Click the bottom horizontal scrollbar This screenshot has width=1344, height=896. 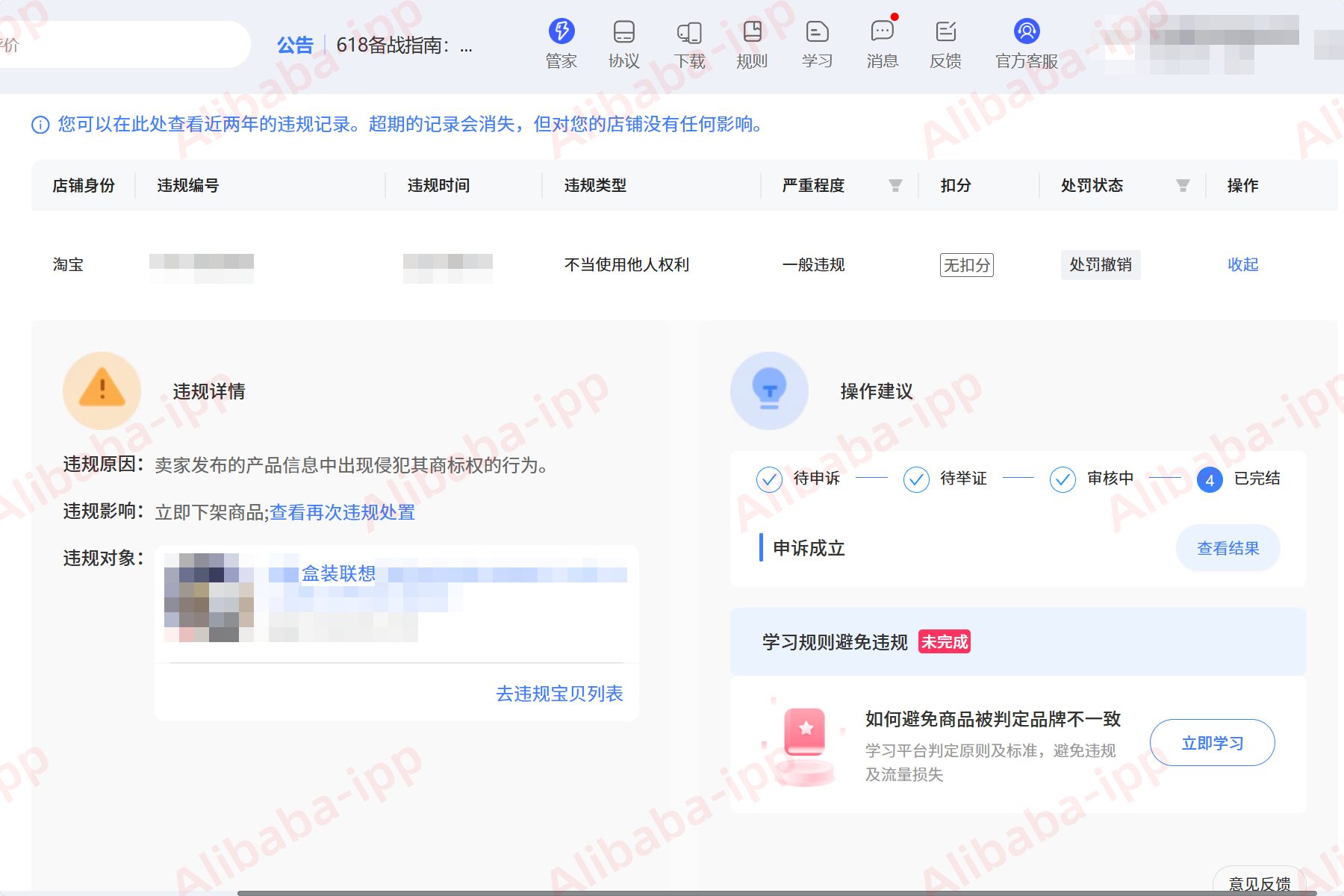672,892
